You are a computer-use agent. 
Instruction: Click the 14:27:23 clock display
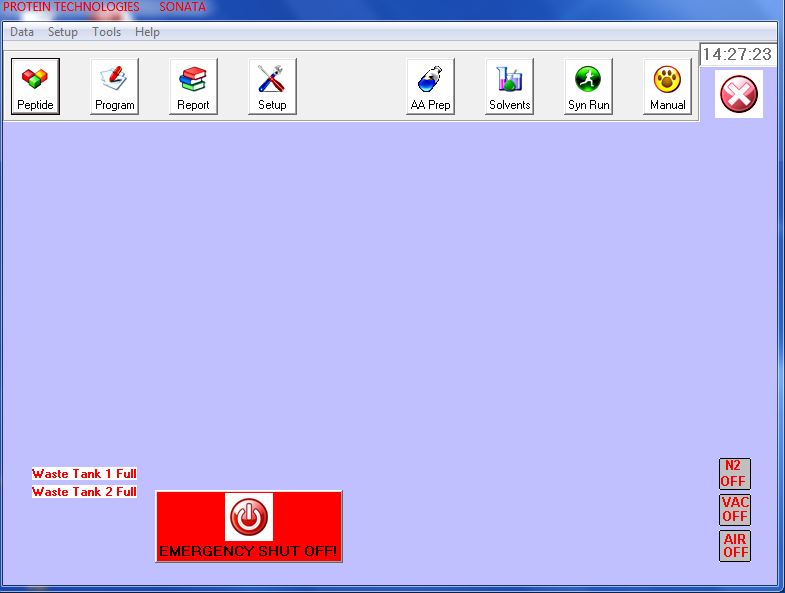click(x=737, y=54)
